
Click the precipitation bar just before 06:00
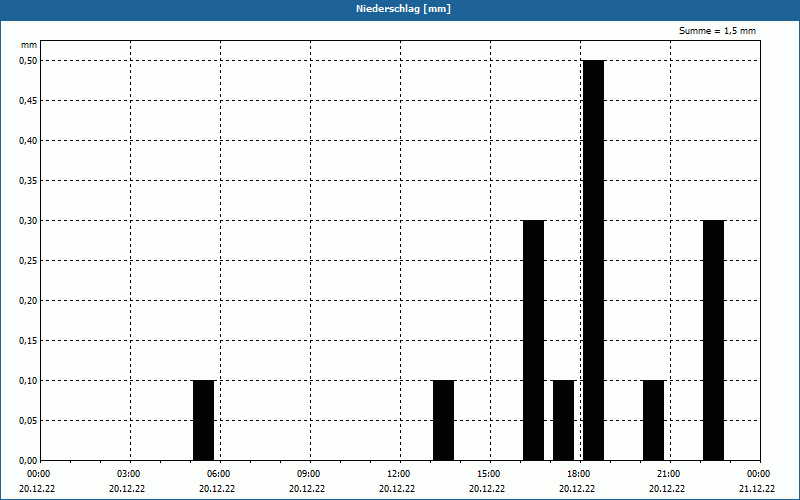(204, 420)
